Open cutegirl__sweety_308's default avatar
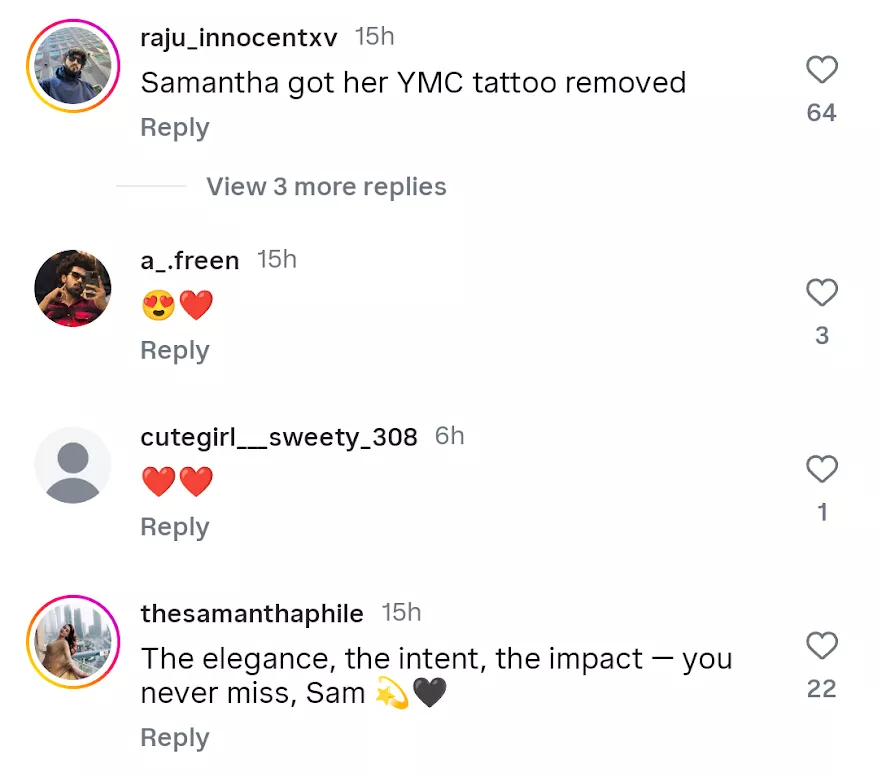 (x=73, y=465)
